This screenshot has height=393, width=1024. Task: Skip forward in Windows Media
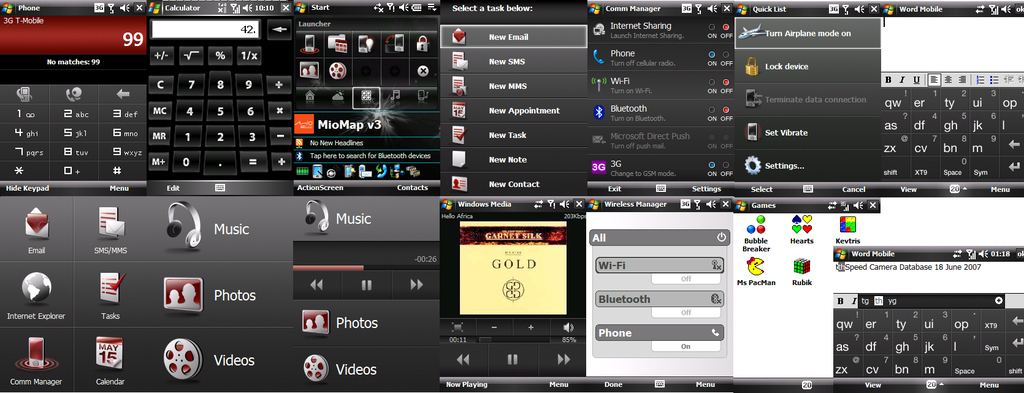coord(563,359)
